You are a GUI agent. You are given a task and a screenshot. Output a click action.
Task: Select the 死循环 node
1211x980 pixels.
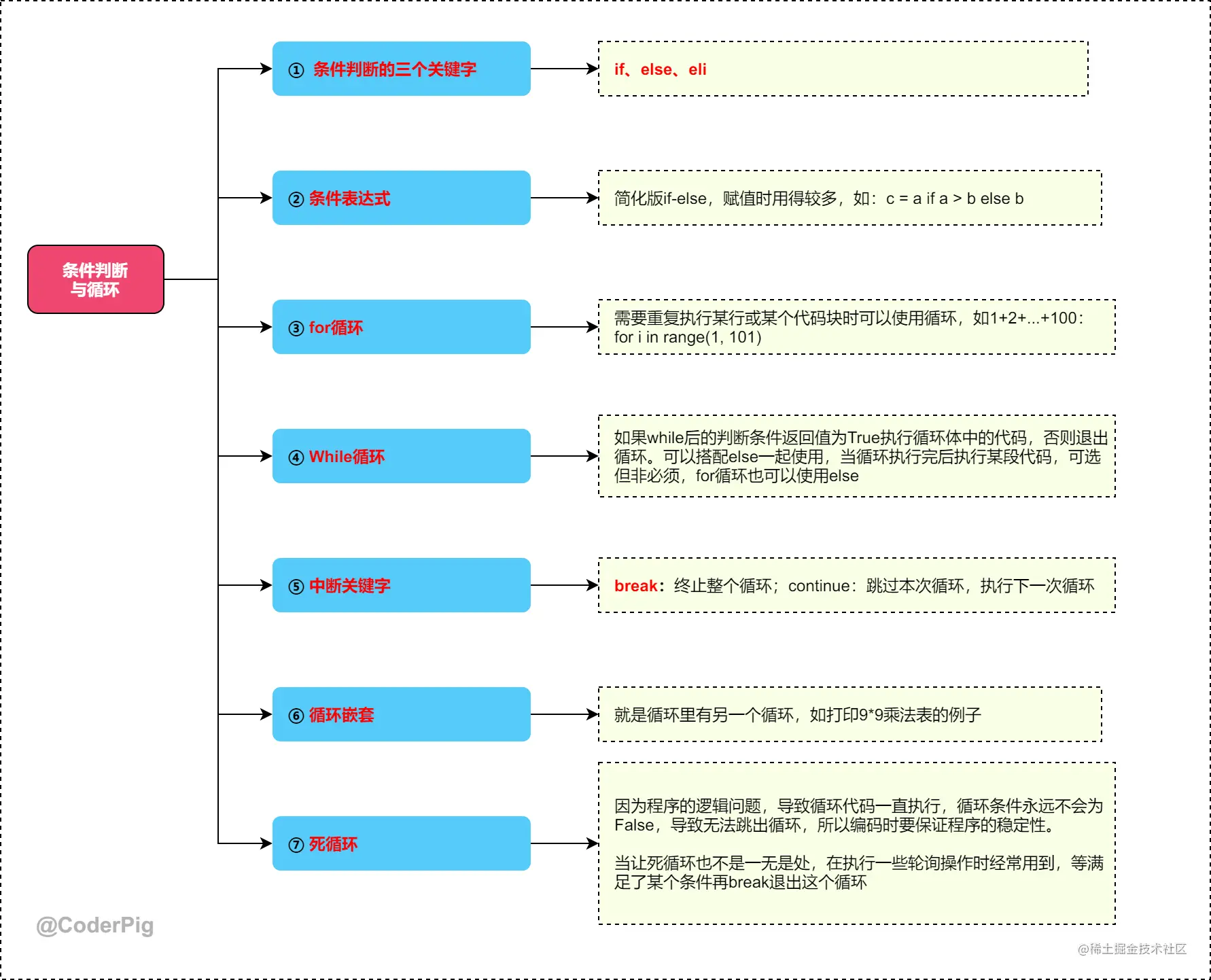402,843
